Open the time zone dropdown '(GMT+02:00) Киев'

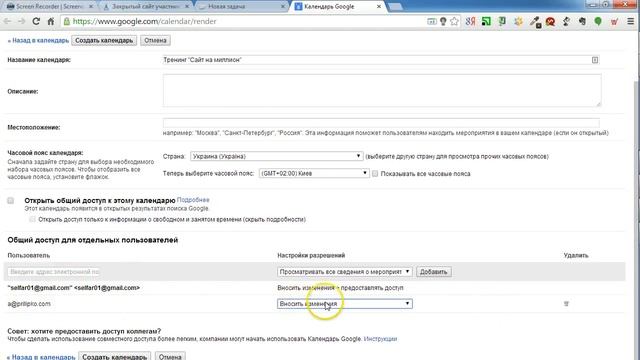314,173
